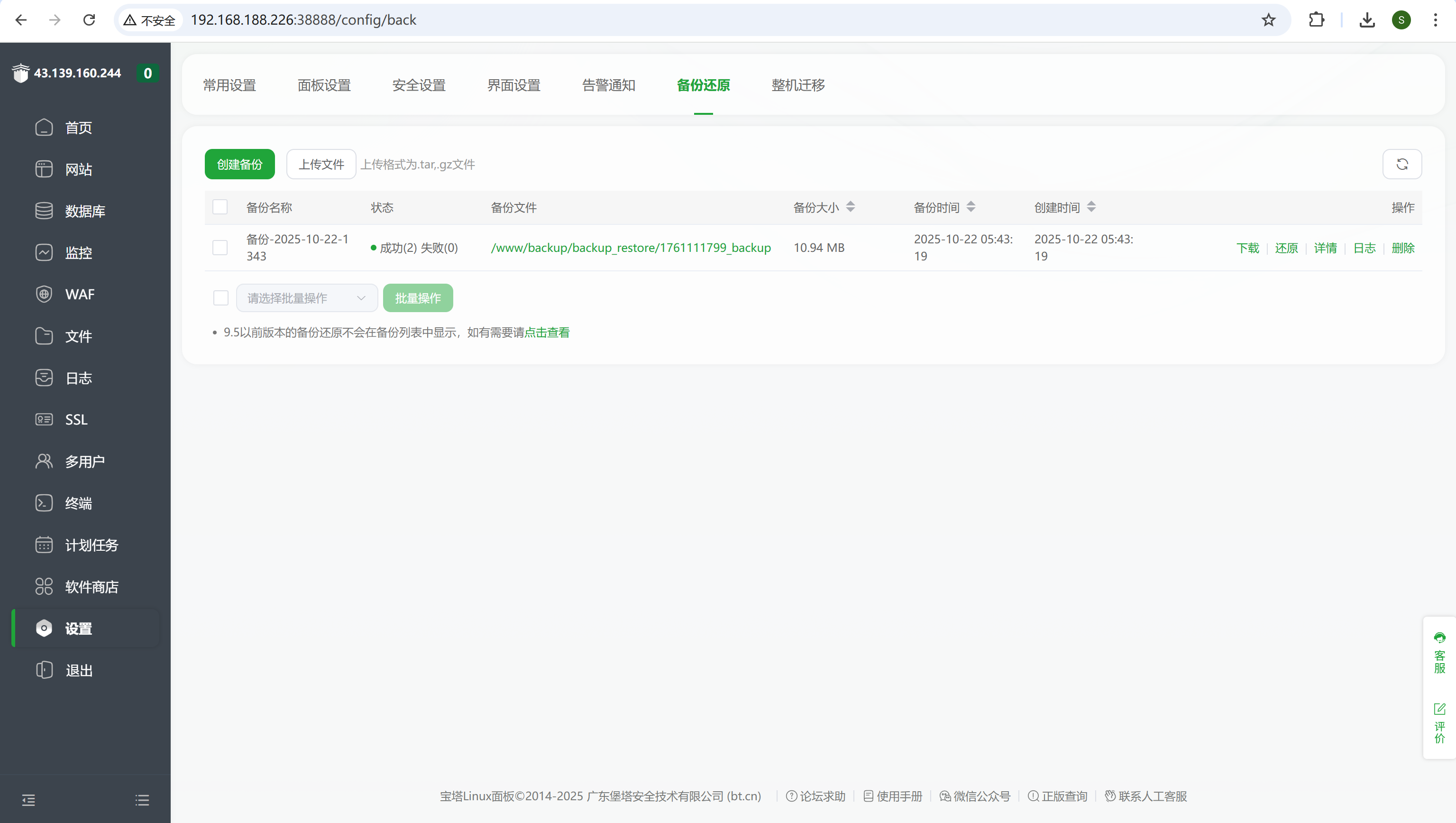Sort by creation time column arrows
Viewport: 1456px width, 823px height.
click(1091, 207)
